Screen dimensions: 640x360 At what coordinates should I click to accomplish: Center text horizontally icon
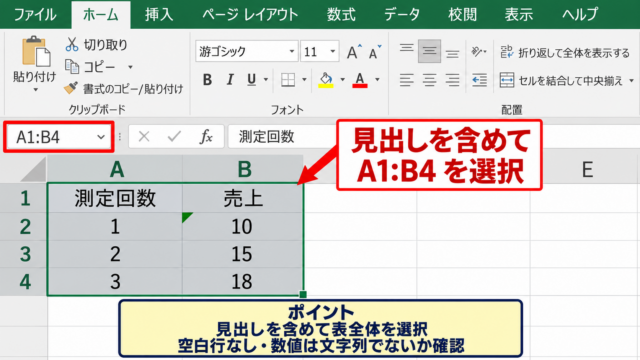tap(429, 80)
